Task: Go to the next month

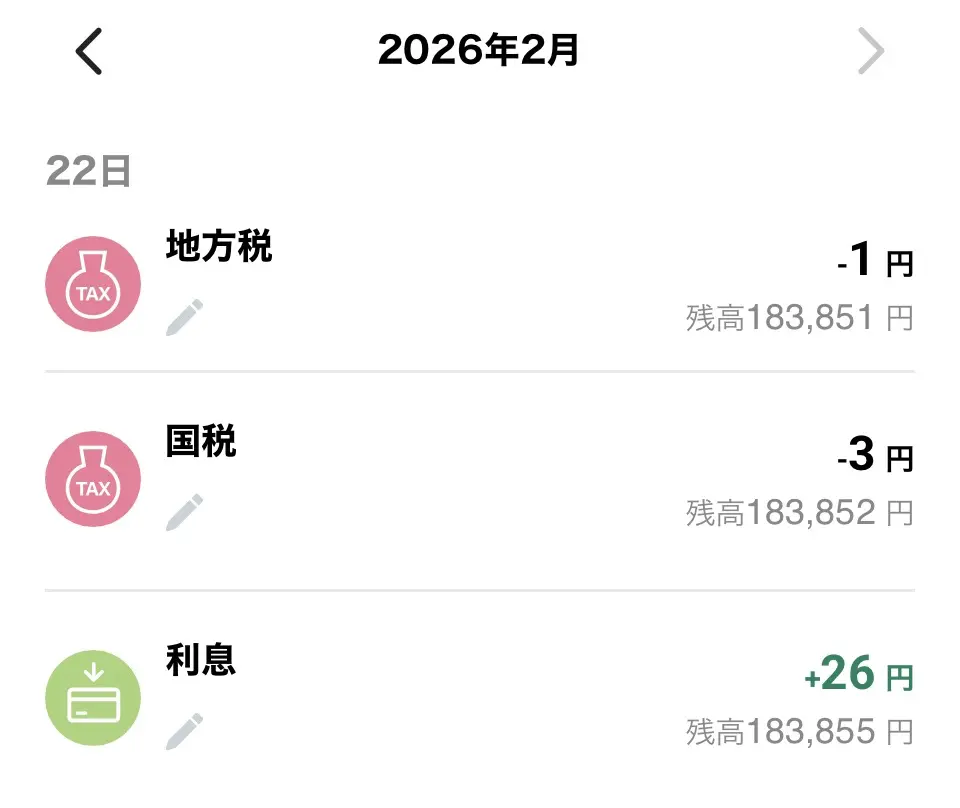Action: tap(871, 52)
